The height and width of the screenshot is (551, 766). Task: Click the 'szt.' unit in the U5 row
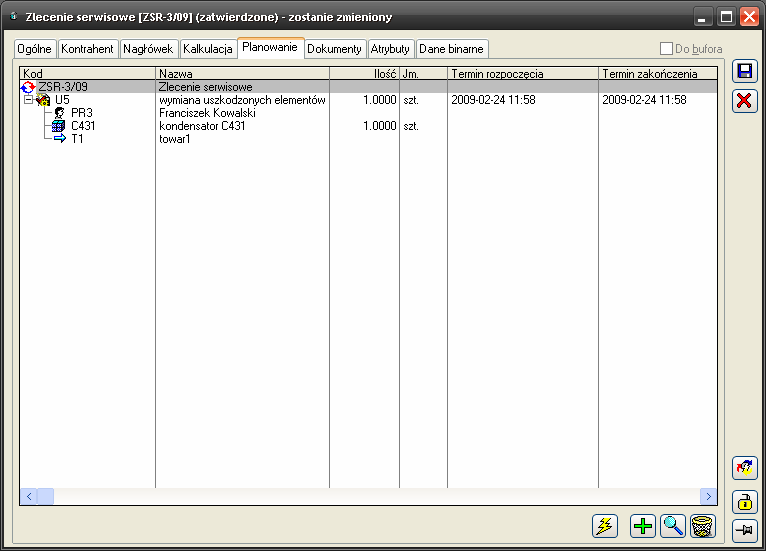(x=411, y=100)
